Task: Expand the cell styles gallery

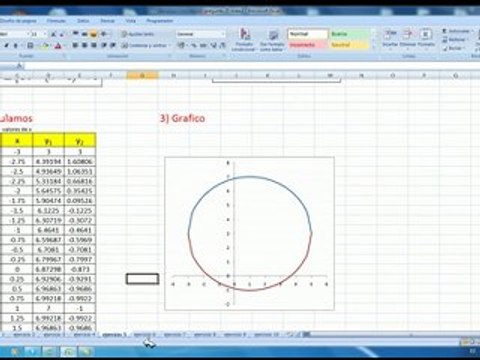Action: tap(373, 46)
